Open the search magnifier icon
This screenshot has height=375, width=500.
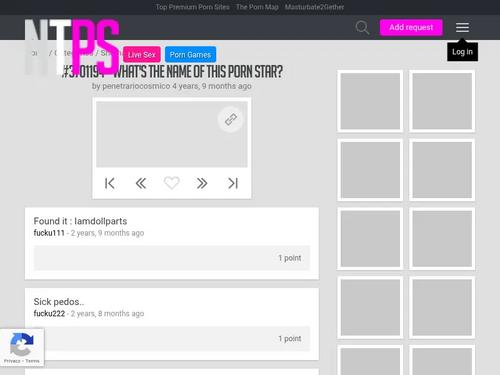pos(362,27)
